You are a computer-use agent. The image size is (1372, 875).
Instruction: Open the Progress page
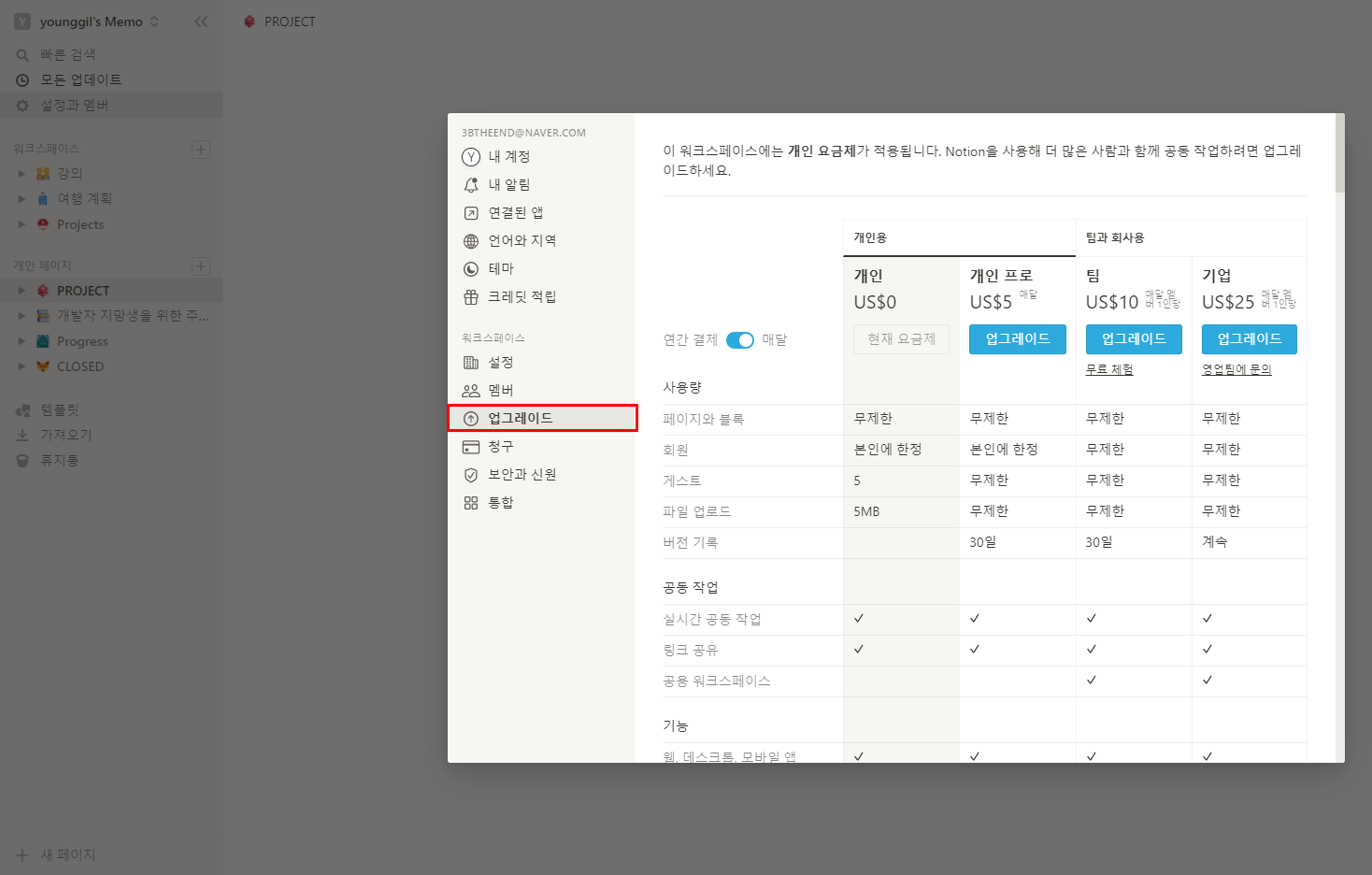[x=111, y=341]
